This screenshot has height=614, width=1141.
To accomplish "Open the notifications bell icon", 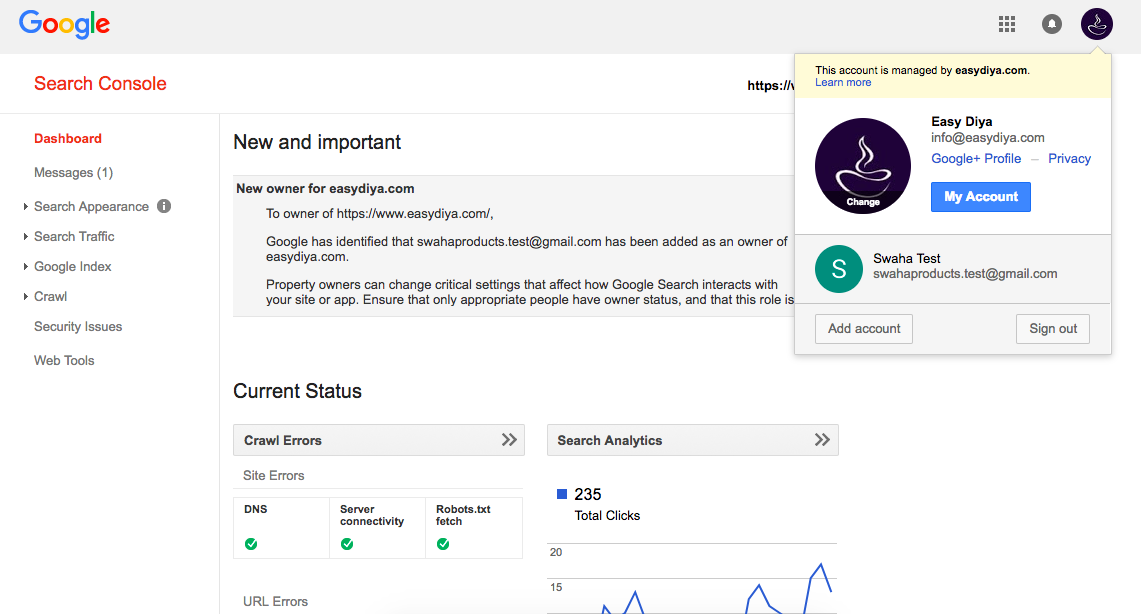I will [1051, 25].
